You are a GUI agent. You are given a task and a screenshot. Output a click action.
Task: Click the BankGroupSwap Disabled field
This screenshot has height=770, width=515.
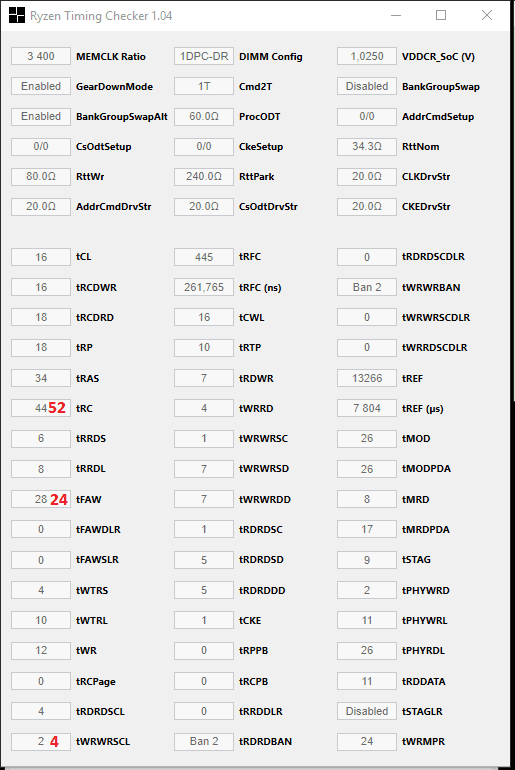point(367,86)
